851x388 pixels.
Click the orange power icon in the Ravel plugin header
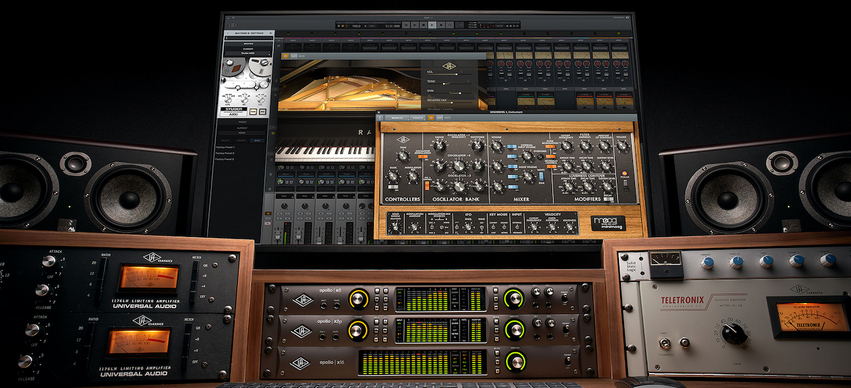point(285,56)
